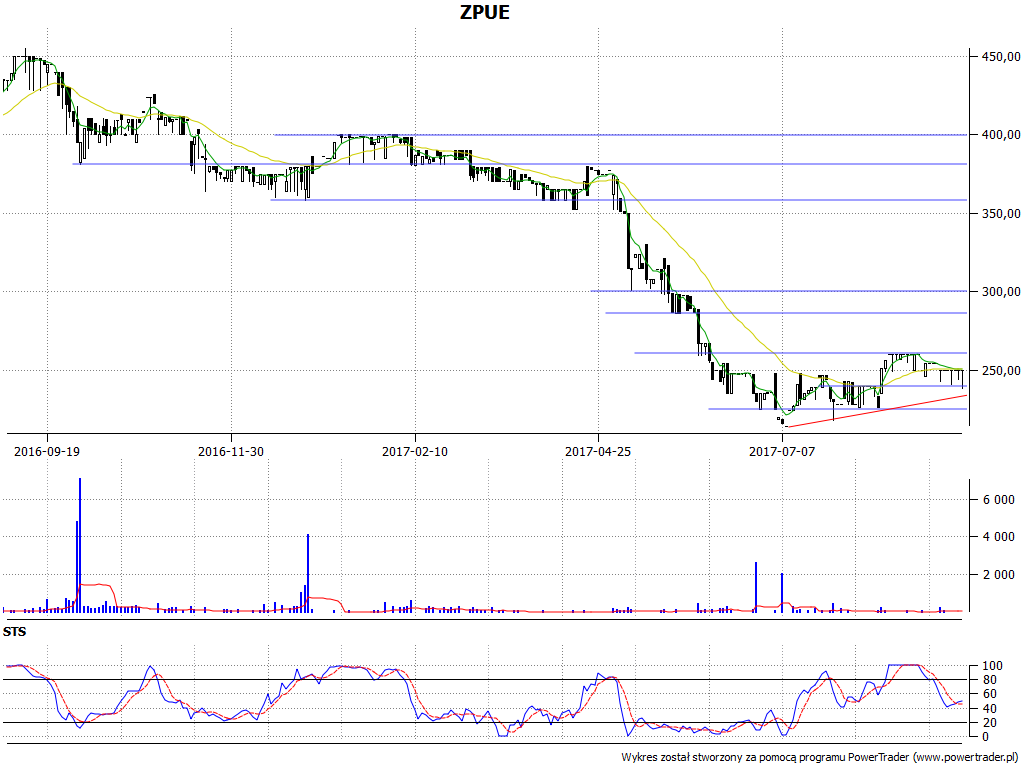This screenshot has width=1024, height=768.
Task: Select the 2016-09-19 date label
Action: pyautogui.click(x=47, y=451)
